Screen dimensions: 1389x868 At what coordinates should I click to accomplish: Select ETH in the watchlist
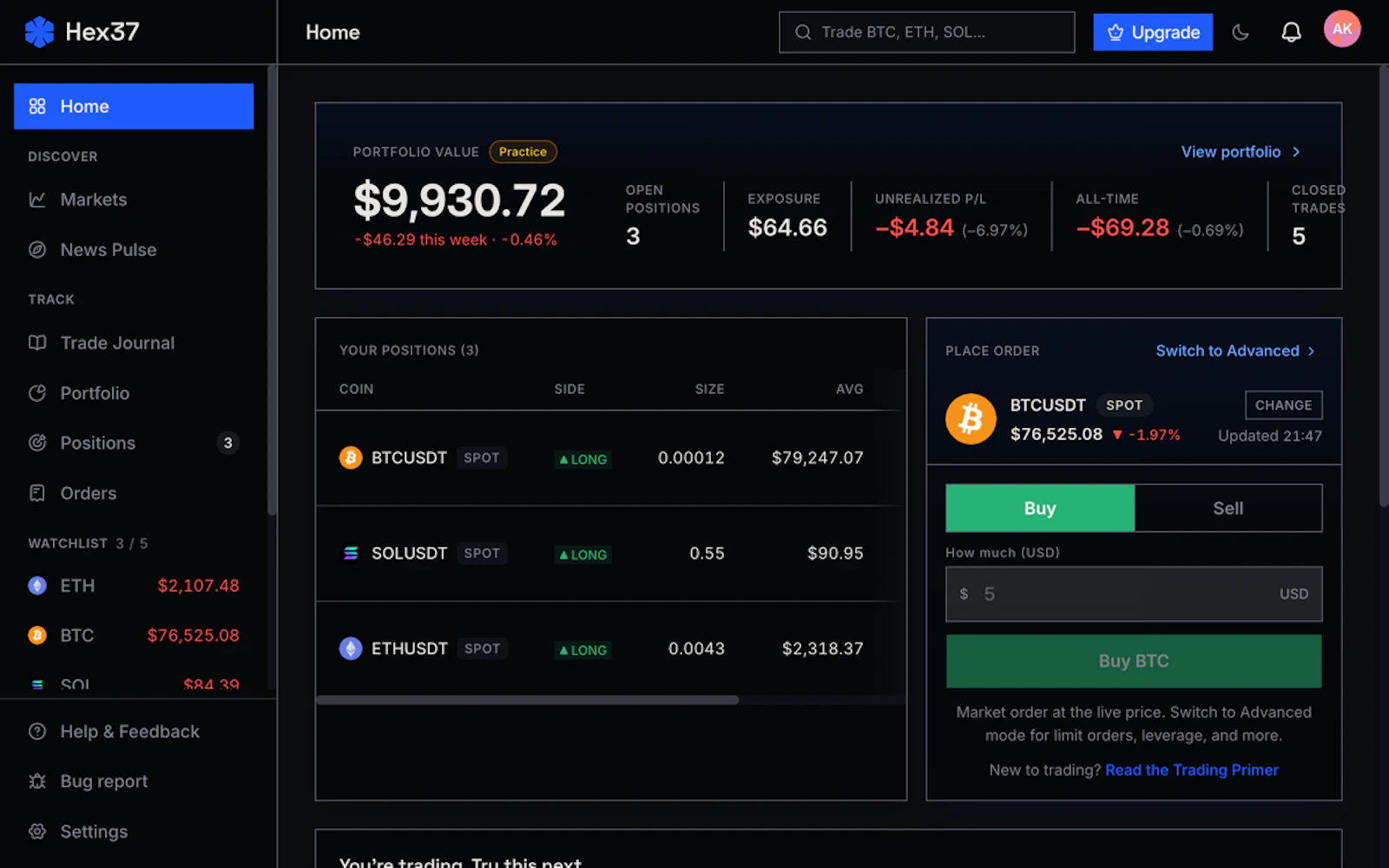click(x=134, y=586)
